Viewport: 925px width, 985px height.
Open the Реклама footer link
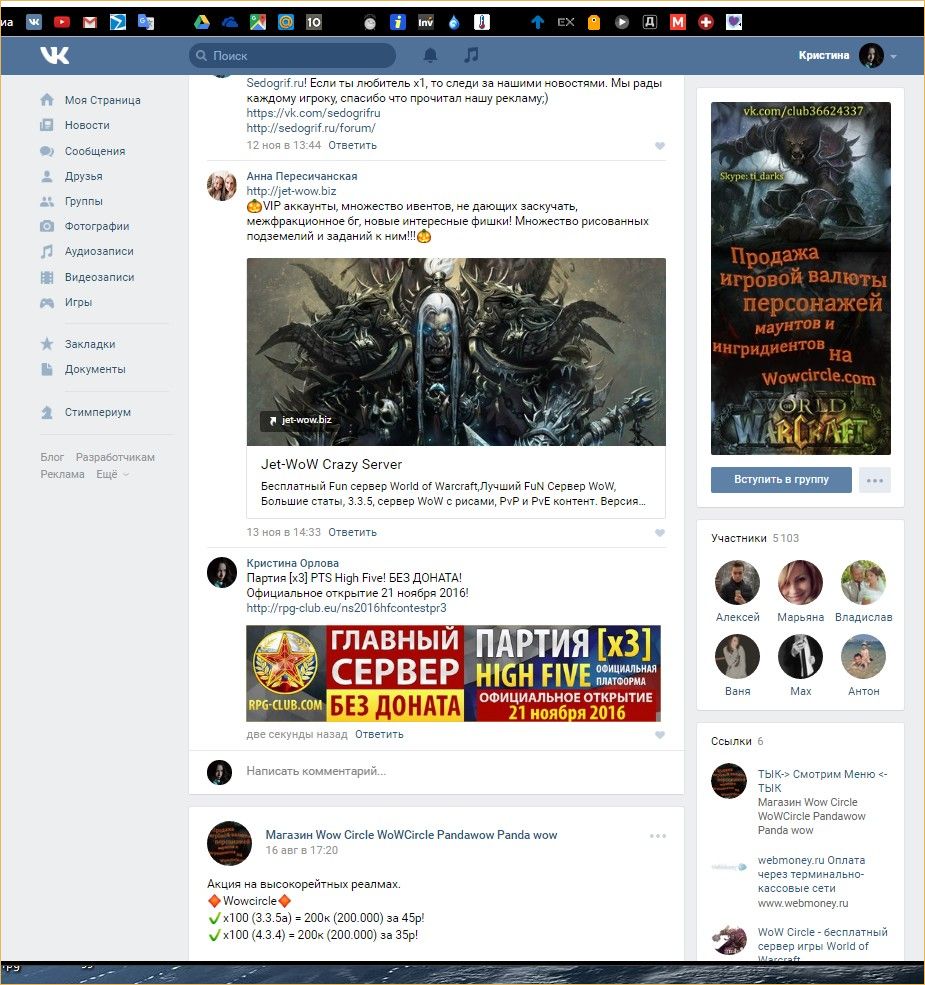click(62, 474)
